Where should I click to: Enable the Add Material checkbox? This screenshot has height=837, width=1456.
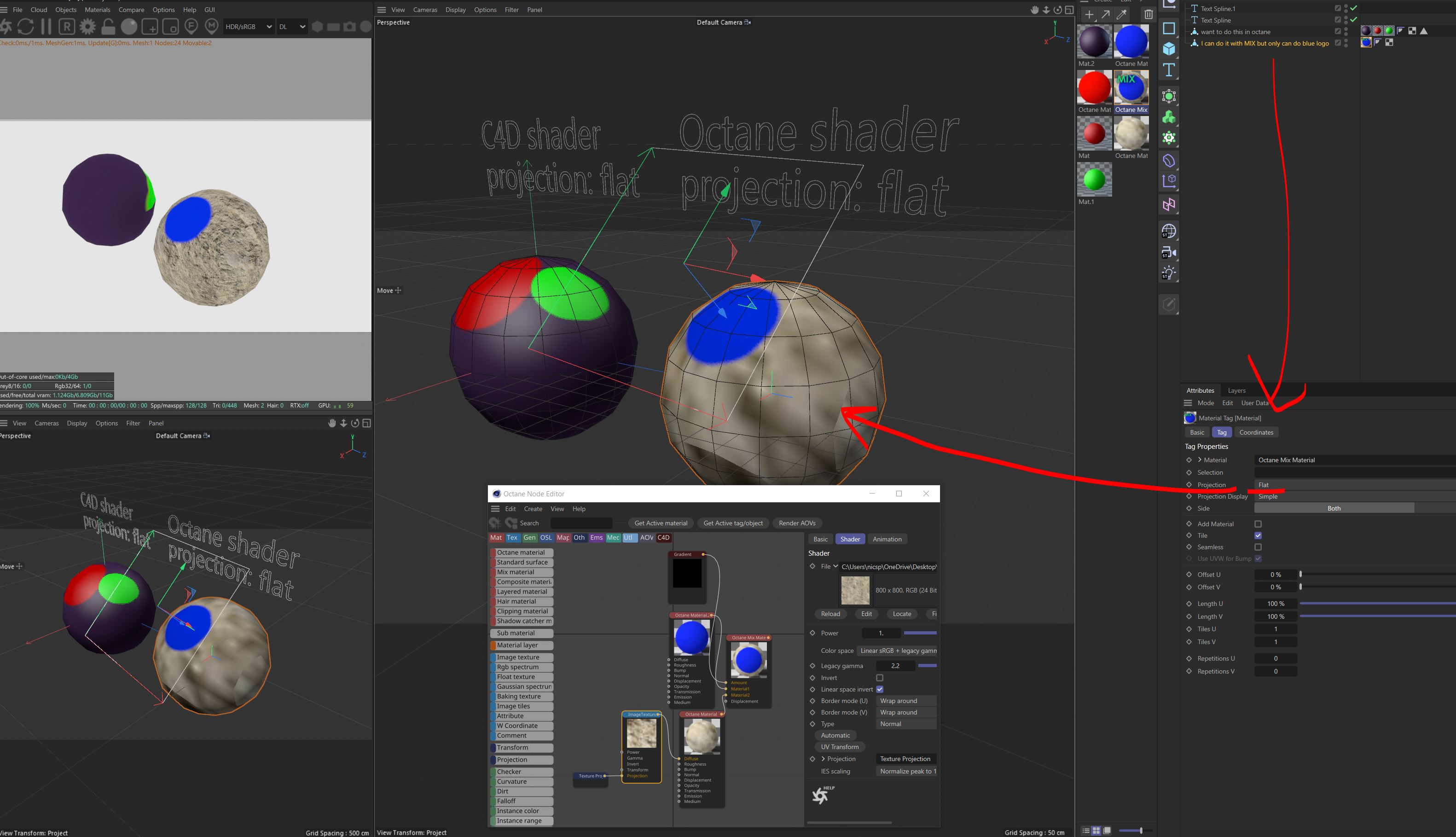1258,523
